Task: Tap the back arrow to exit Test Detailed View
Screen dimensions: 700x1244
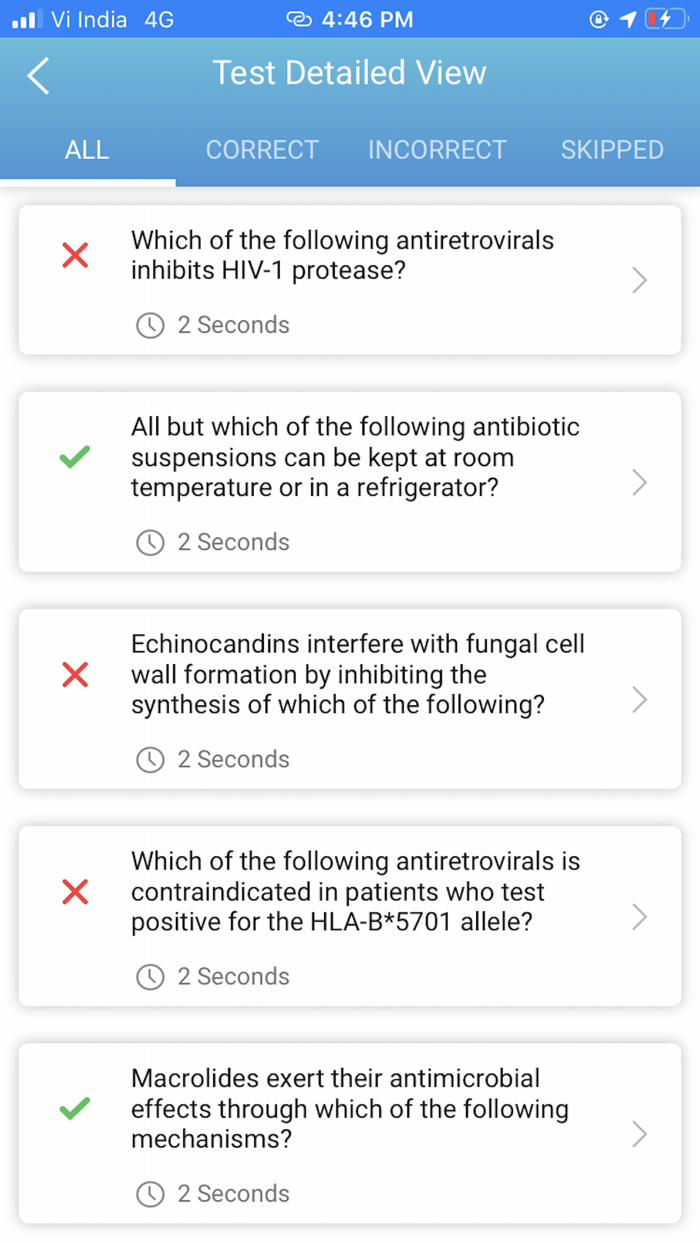Action: tap(37, 75)
